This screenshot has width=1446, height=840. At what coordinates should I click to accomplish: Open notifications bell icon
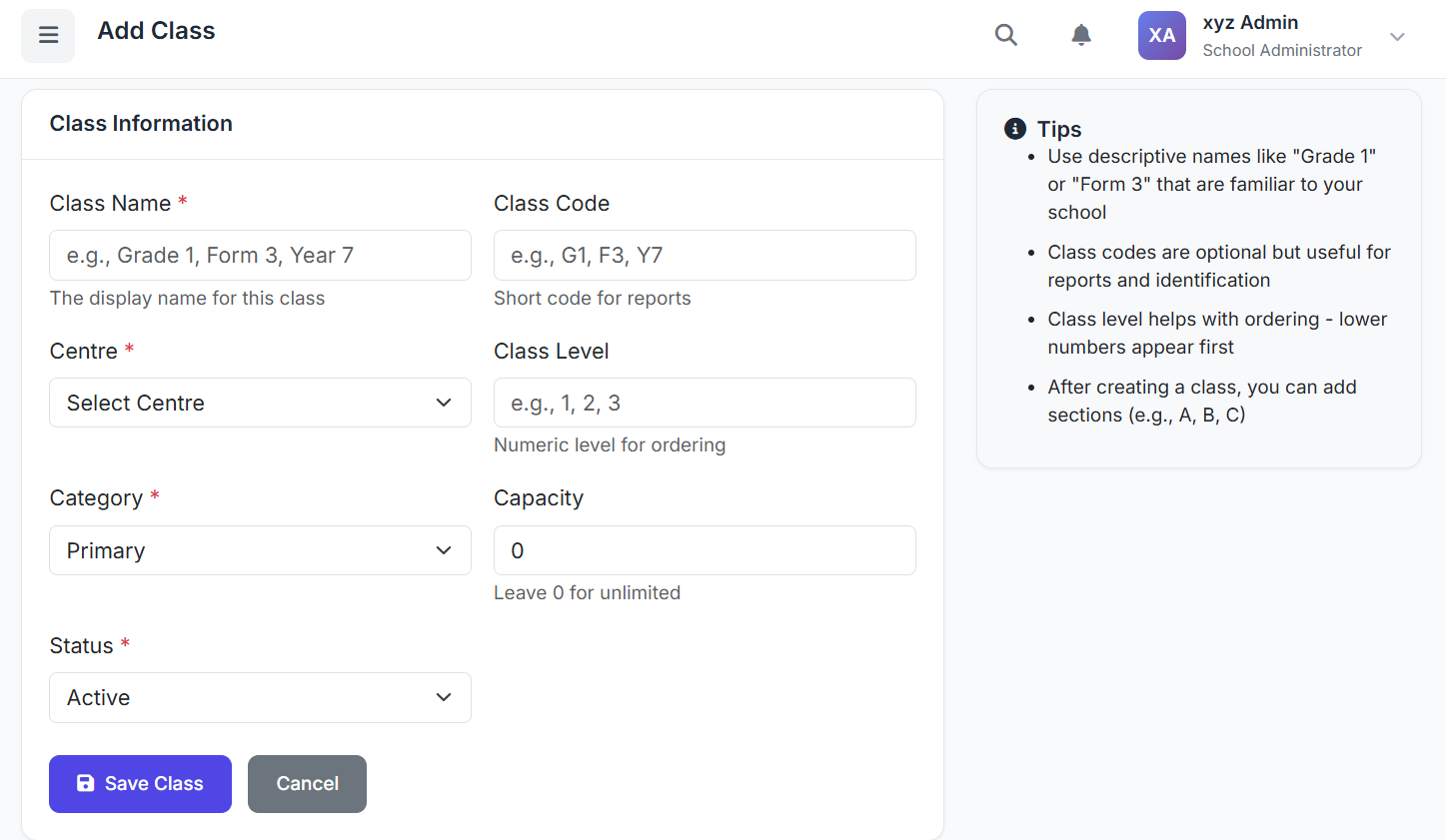tap(1080, 36)
